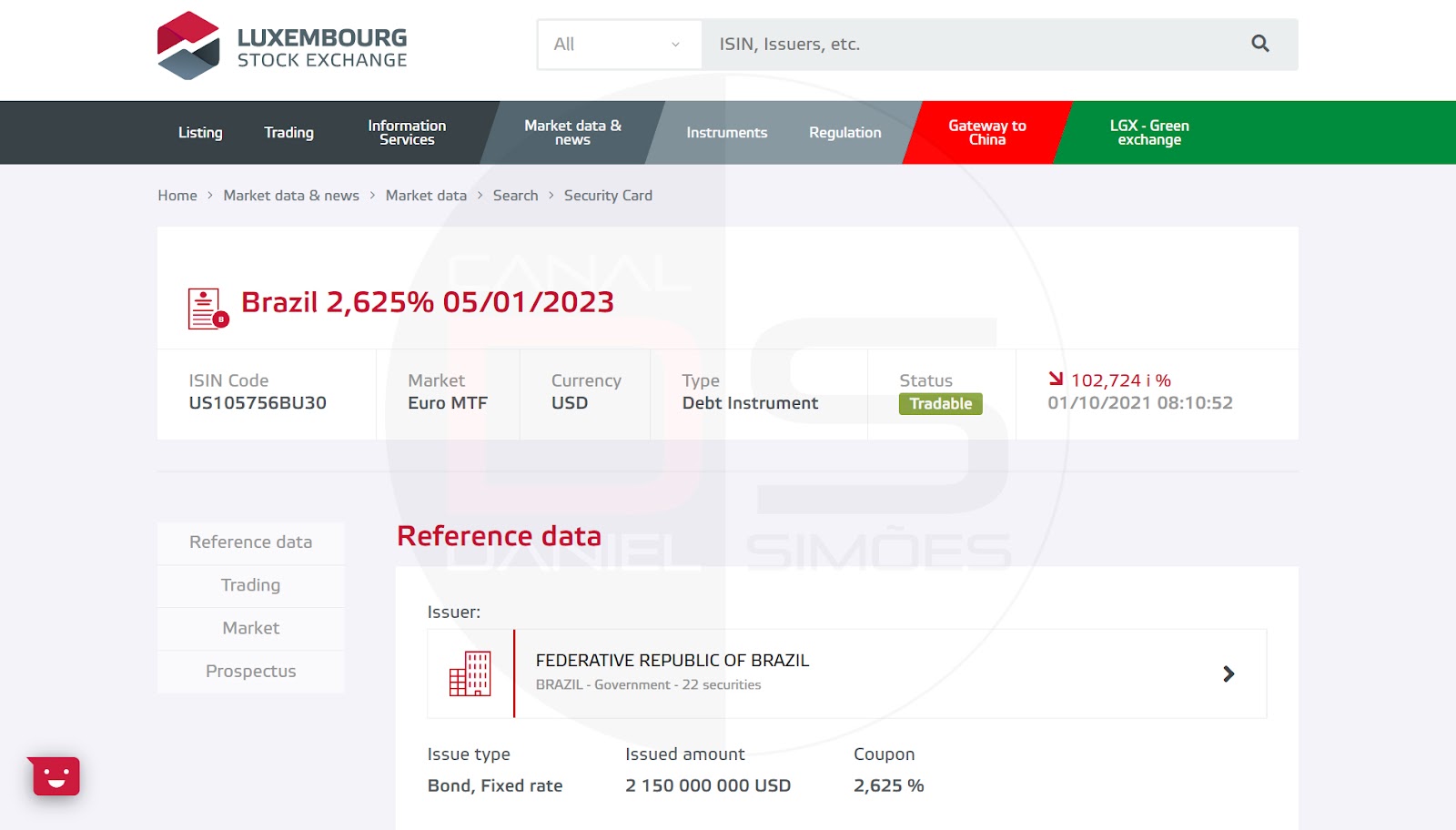Open the Trading menu in navigation bar

tap(288, 133)
